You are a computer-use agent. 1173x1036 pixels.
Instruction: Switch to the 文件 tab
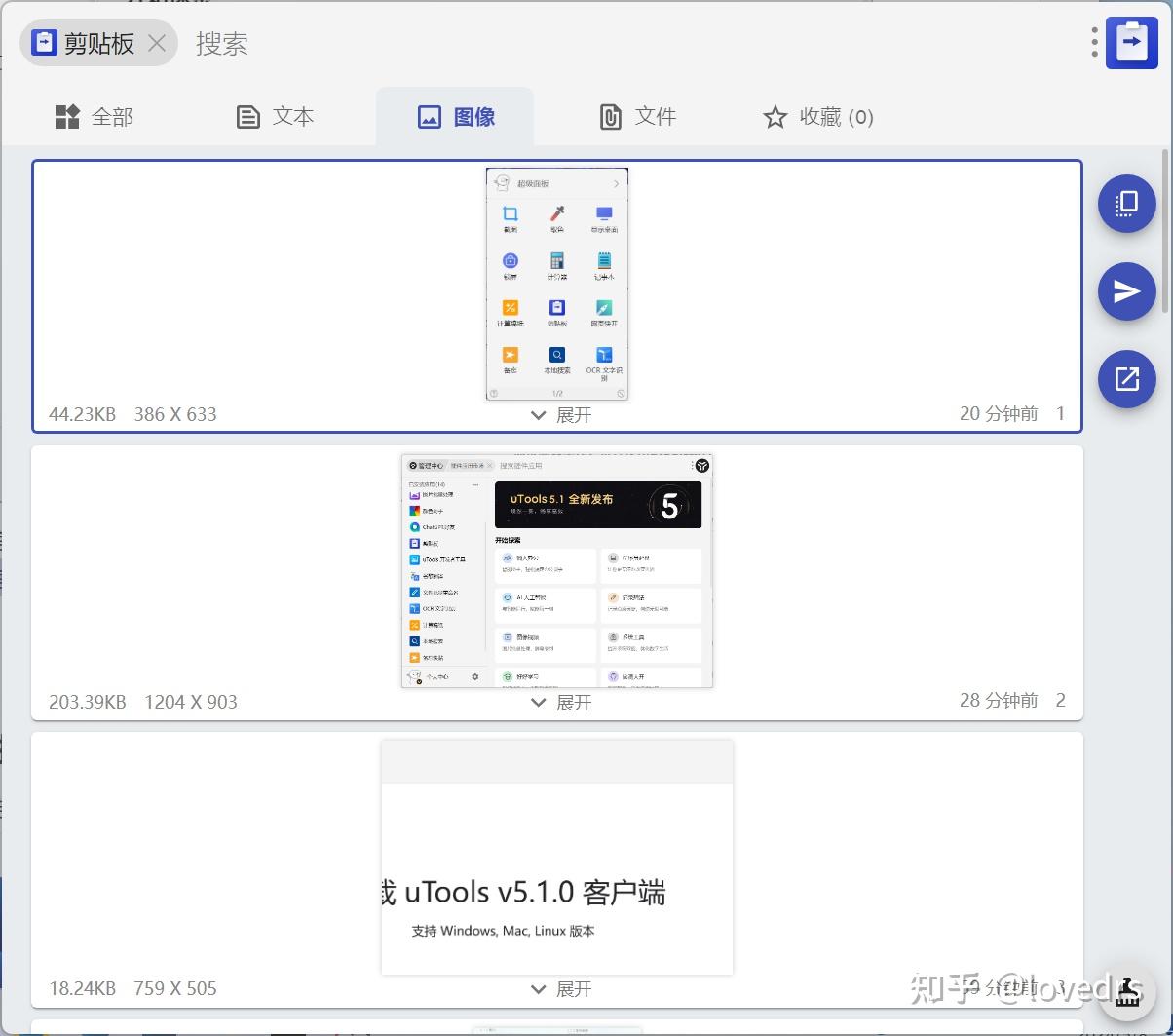coord(638,116)
